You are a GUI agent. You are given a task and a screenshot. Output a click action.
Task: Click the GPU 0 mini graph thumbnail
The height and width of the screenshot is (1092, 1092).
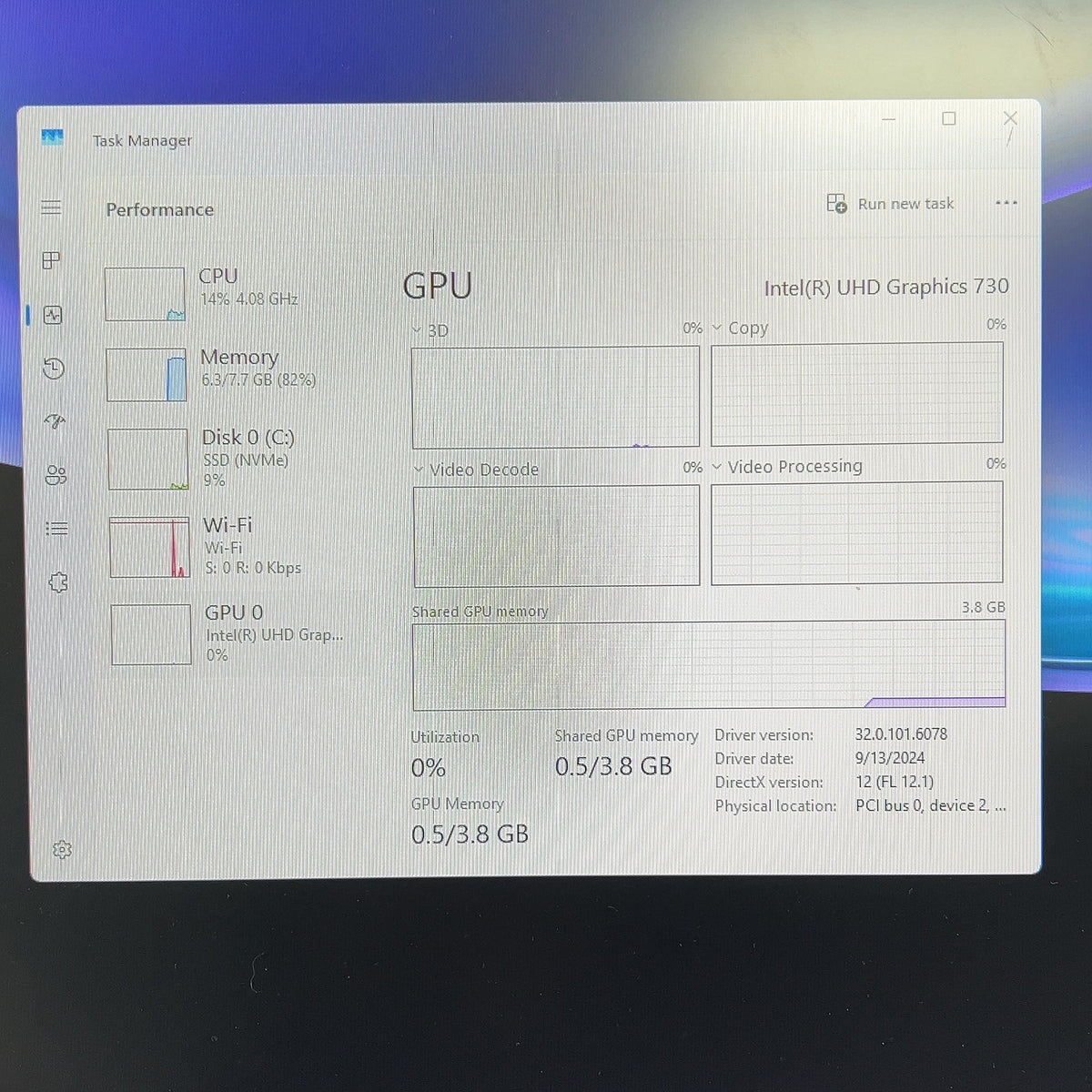tap(151, 634)
